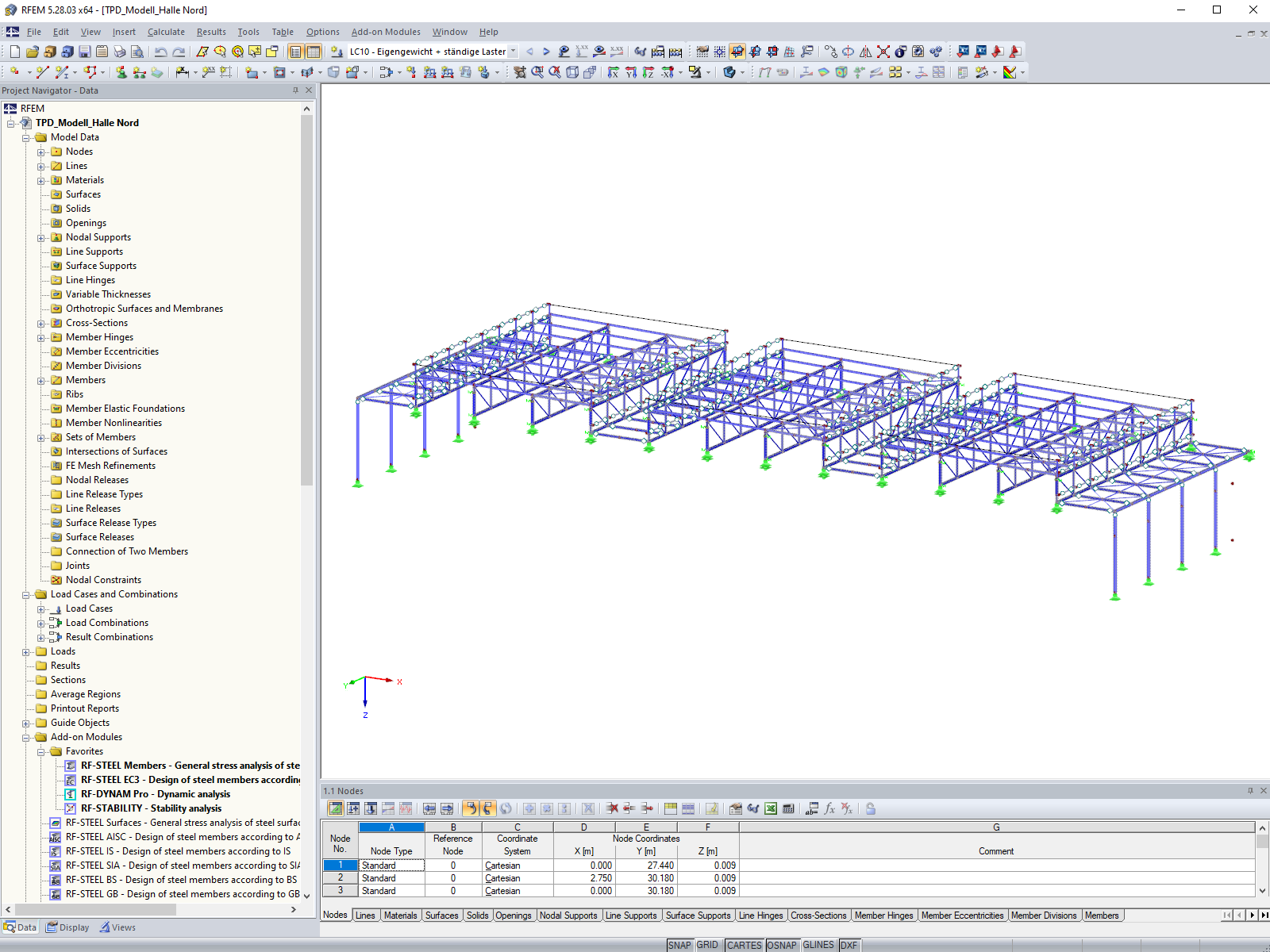
Task: Open the File menu
Action: [x=34, y=32]
